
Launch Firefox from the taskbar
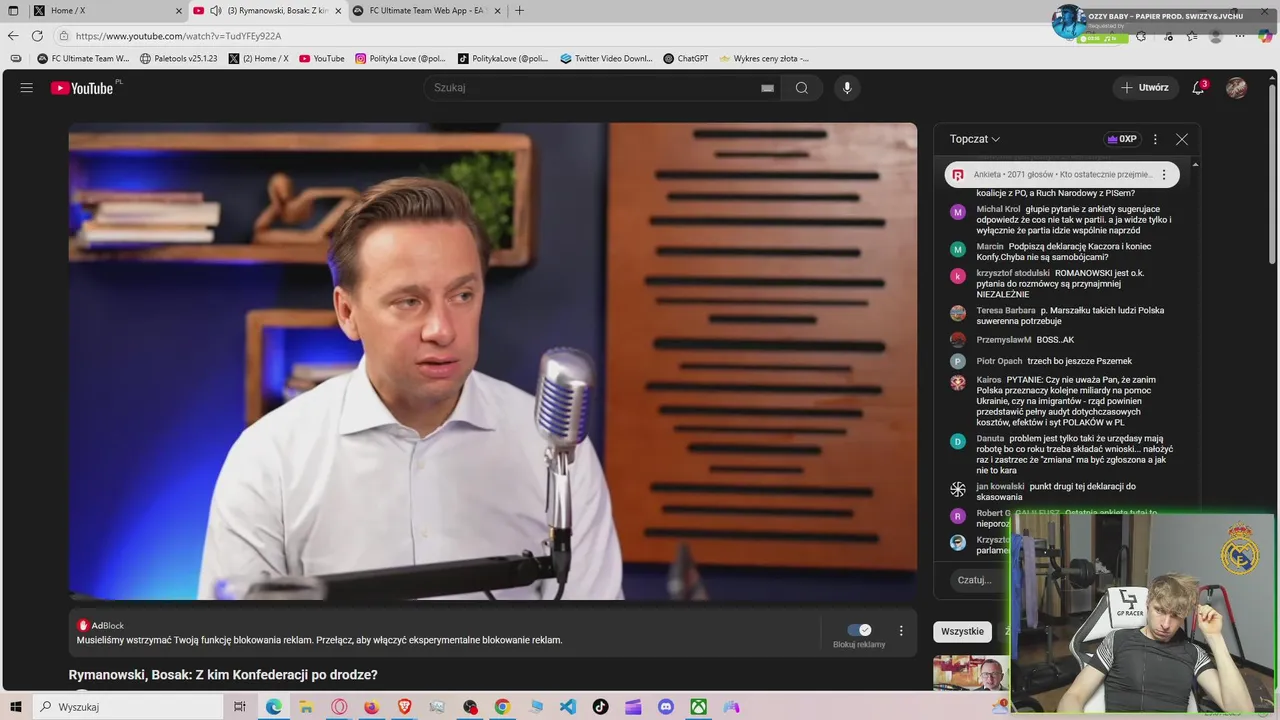[x=371, y=707]
